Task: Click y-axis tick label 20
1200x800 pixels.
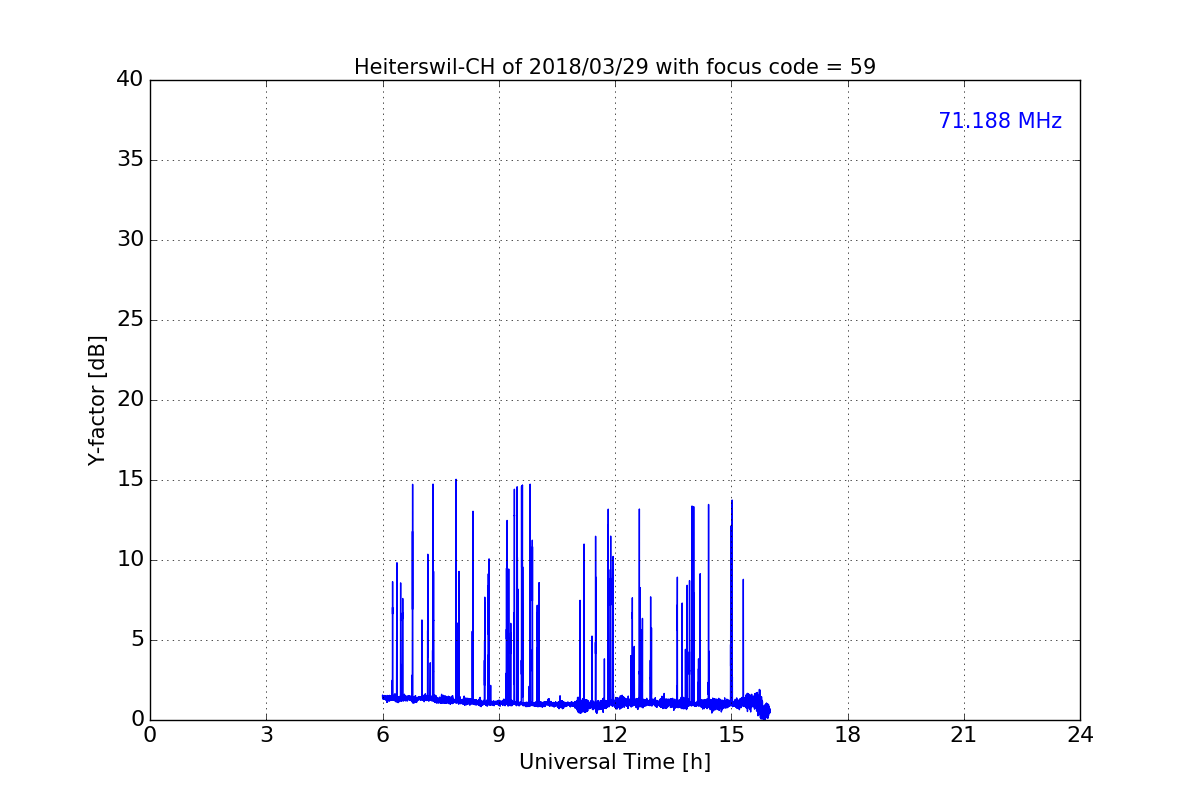Action: click(x=129, y=400)
